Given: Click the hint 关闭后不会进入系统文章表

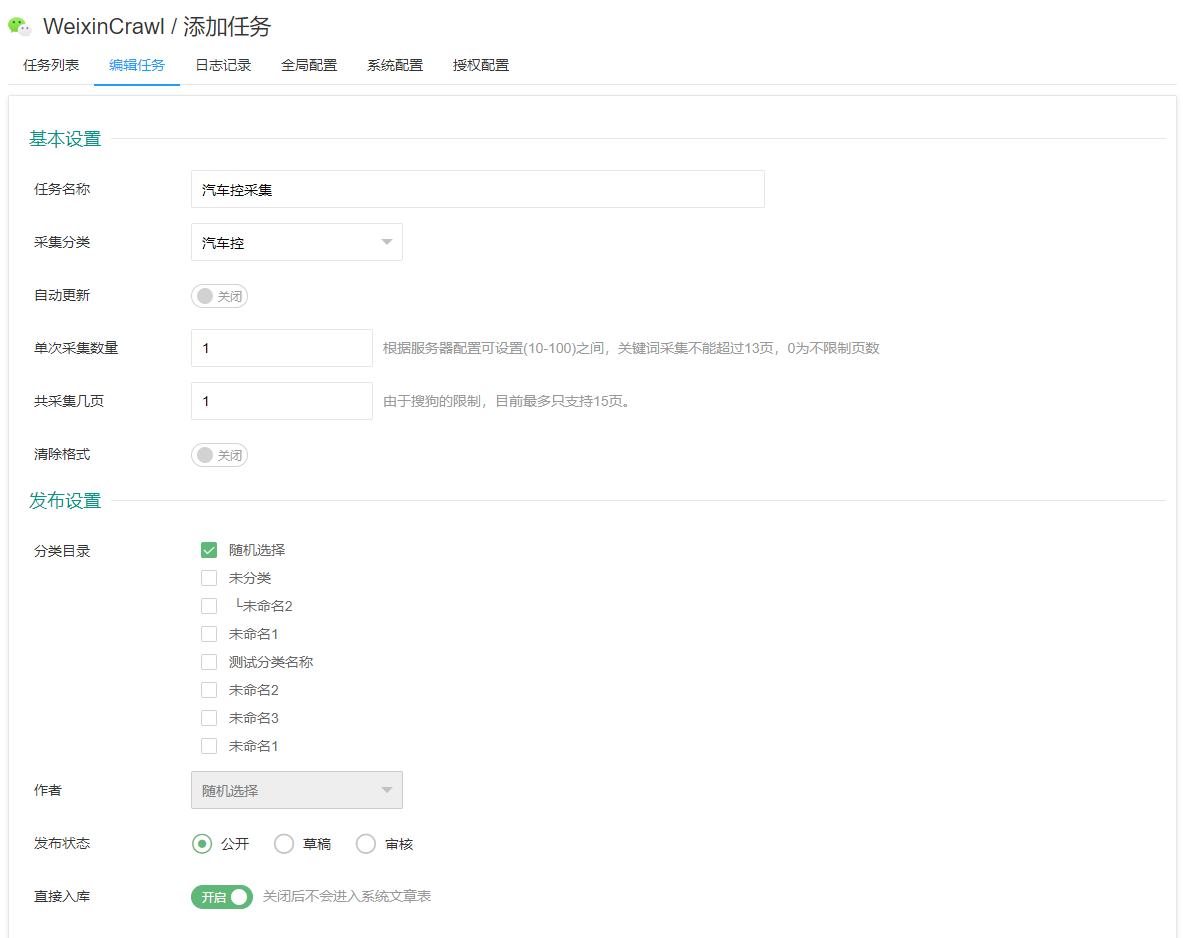Looking at the screenshot, I should (346, 896).
